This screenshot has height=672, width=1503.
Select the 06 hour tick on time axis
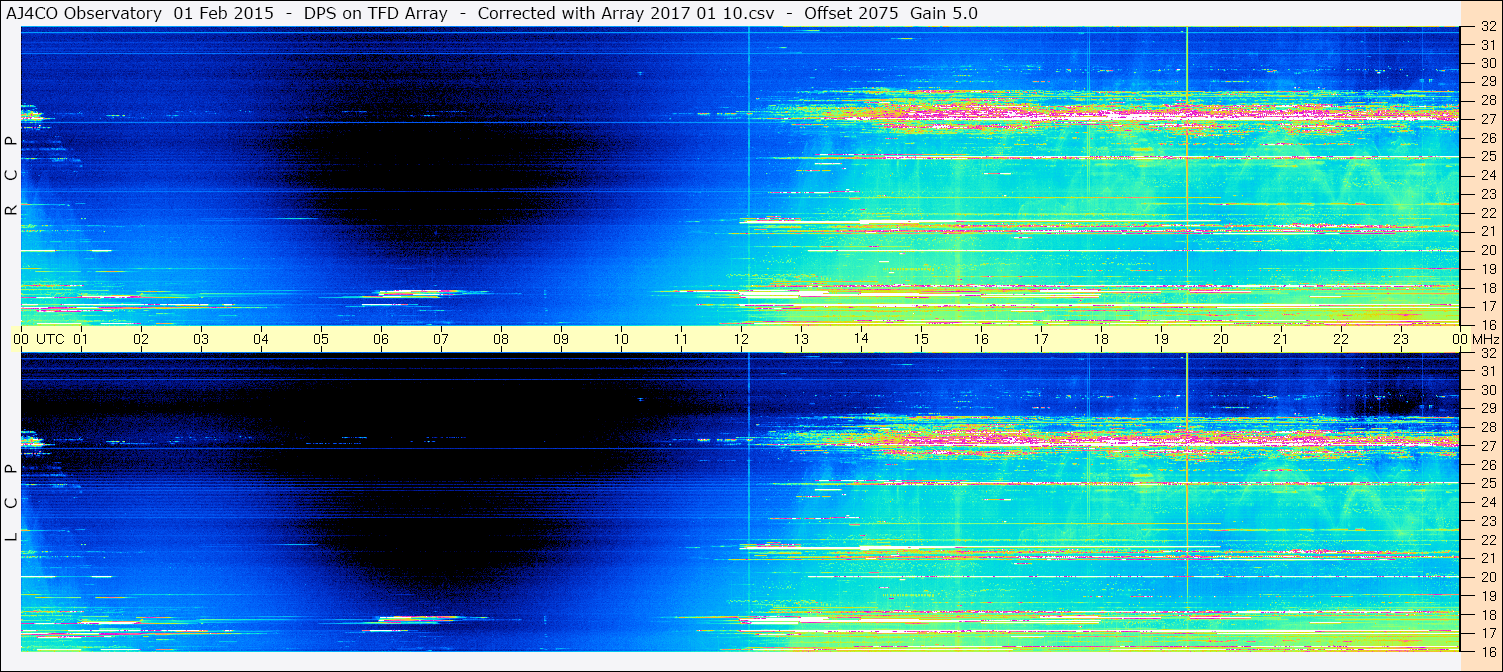tap(381, 339)
